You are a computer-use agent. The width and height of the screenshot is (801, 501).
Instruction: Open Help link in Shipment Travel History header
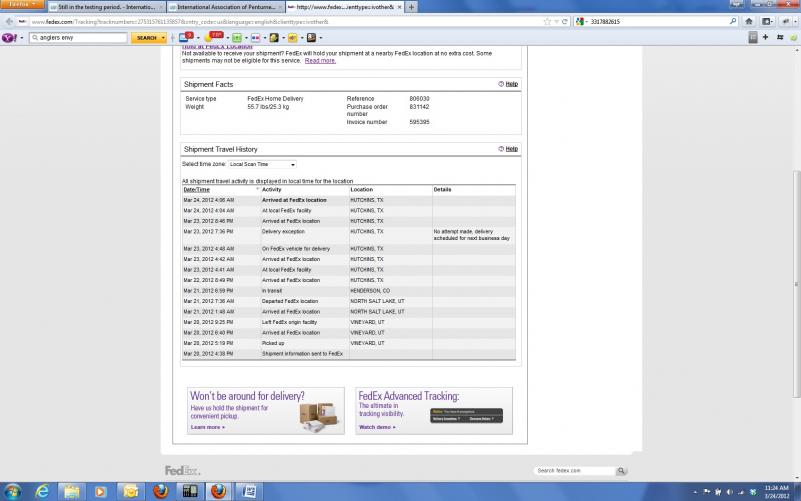pos(511,149)
